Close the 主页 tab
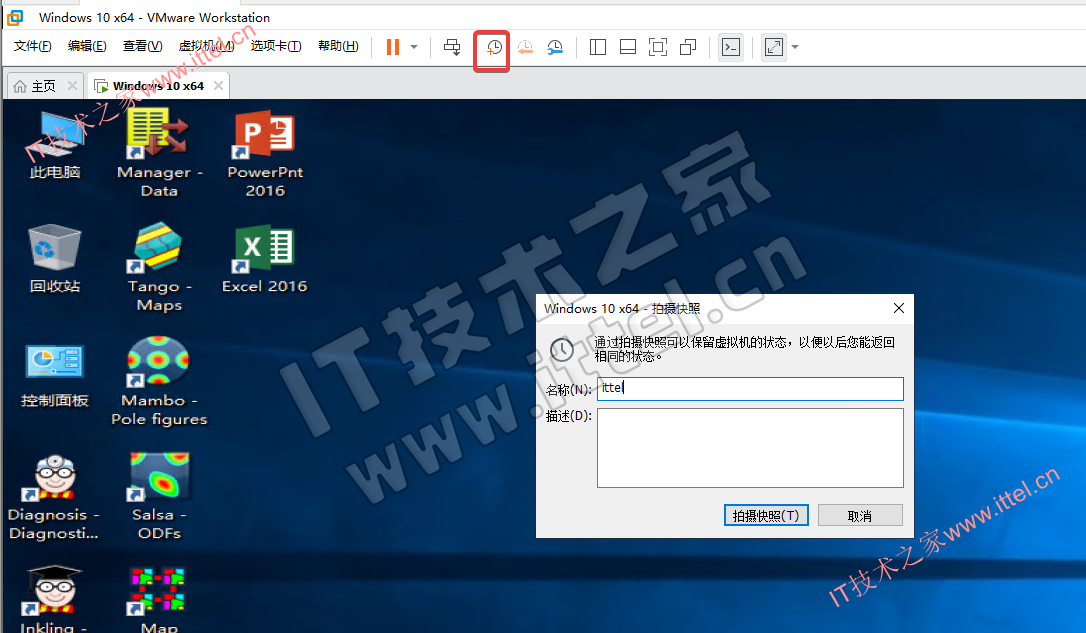This screenshot has width=1086, height=633. pos(72,85)
